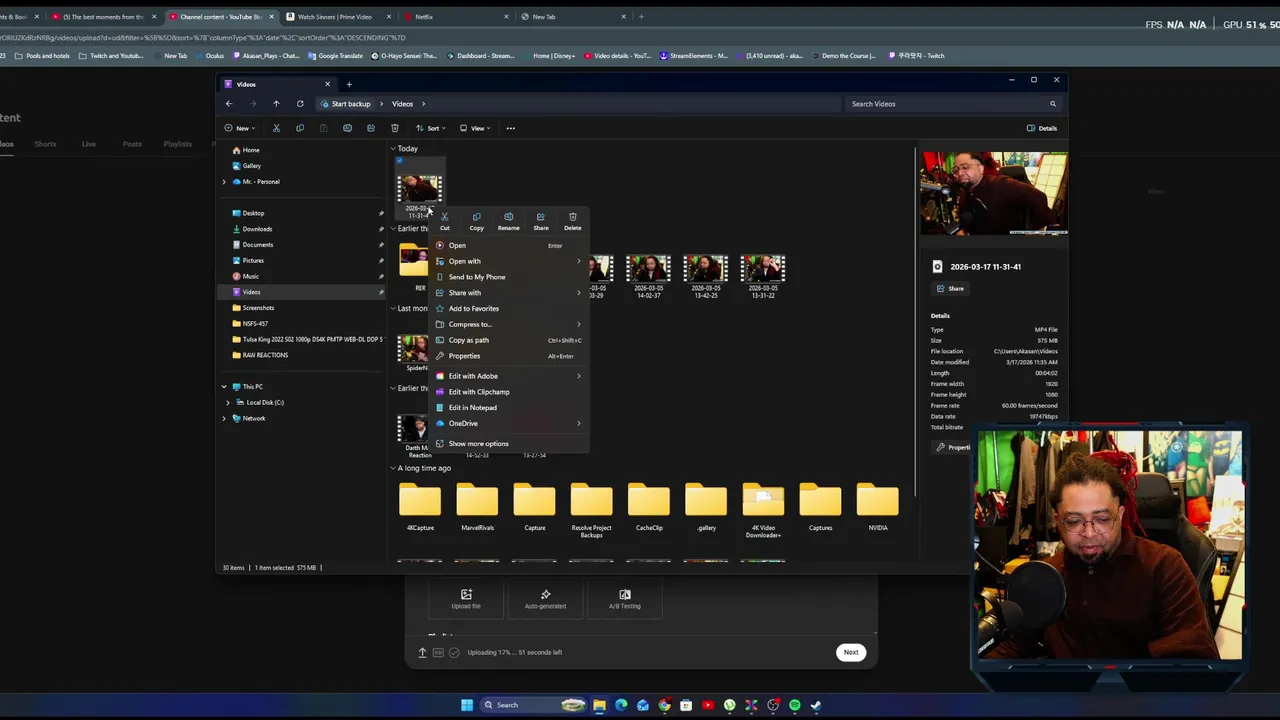Choose Add to Favorites
The image size is (1280, 720).
click(x=509, y=308)
